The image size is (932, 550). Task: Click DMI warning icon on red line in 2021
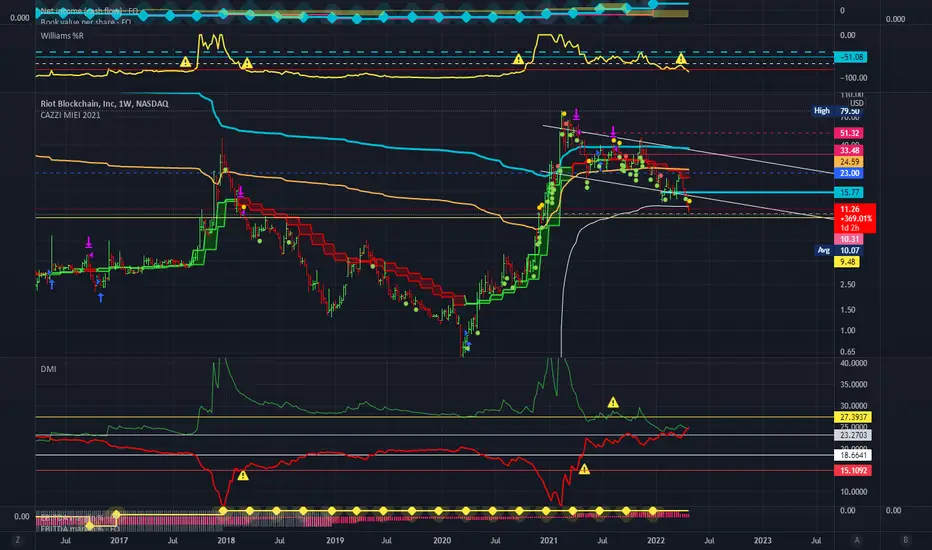[584, 469]
